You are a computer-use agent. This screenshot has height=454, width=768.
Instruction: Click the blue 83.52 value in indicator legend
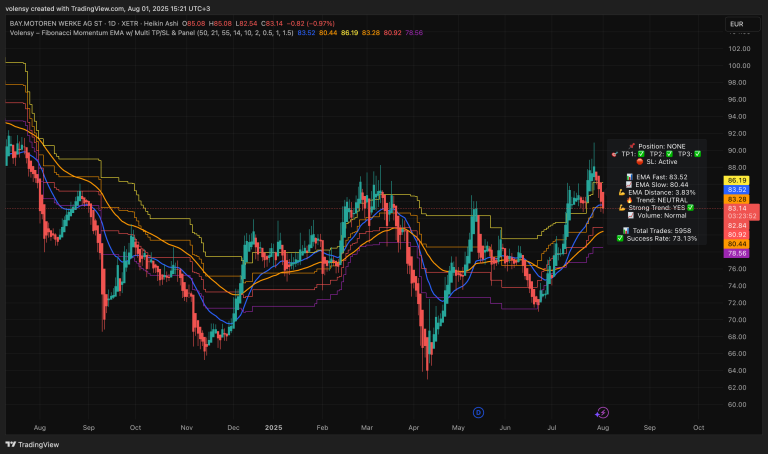pyautogui.click(x=306, y=33)
